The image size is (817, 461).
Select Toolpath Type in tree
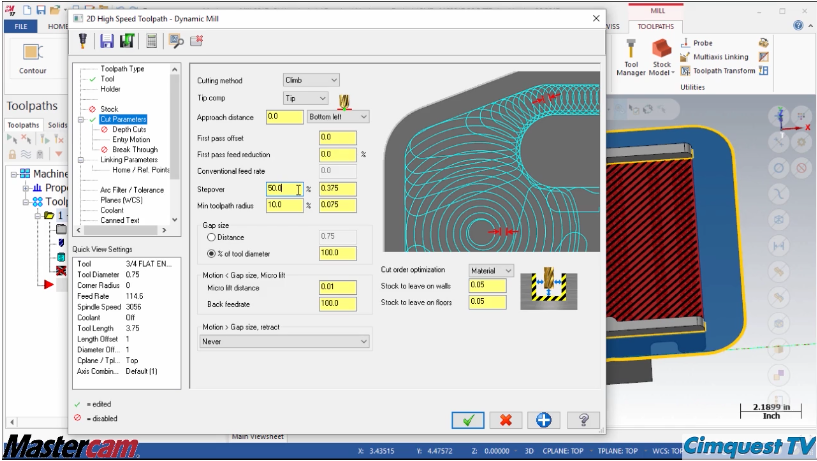(x=122, y=69)
